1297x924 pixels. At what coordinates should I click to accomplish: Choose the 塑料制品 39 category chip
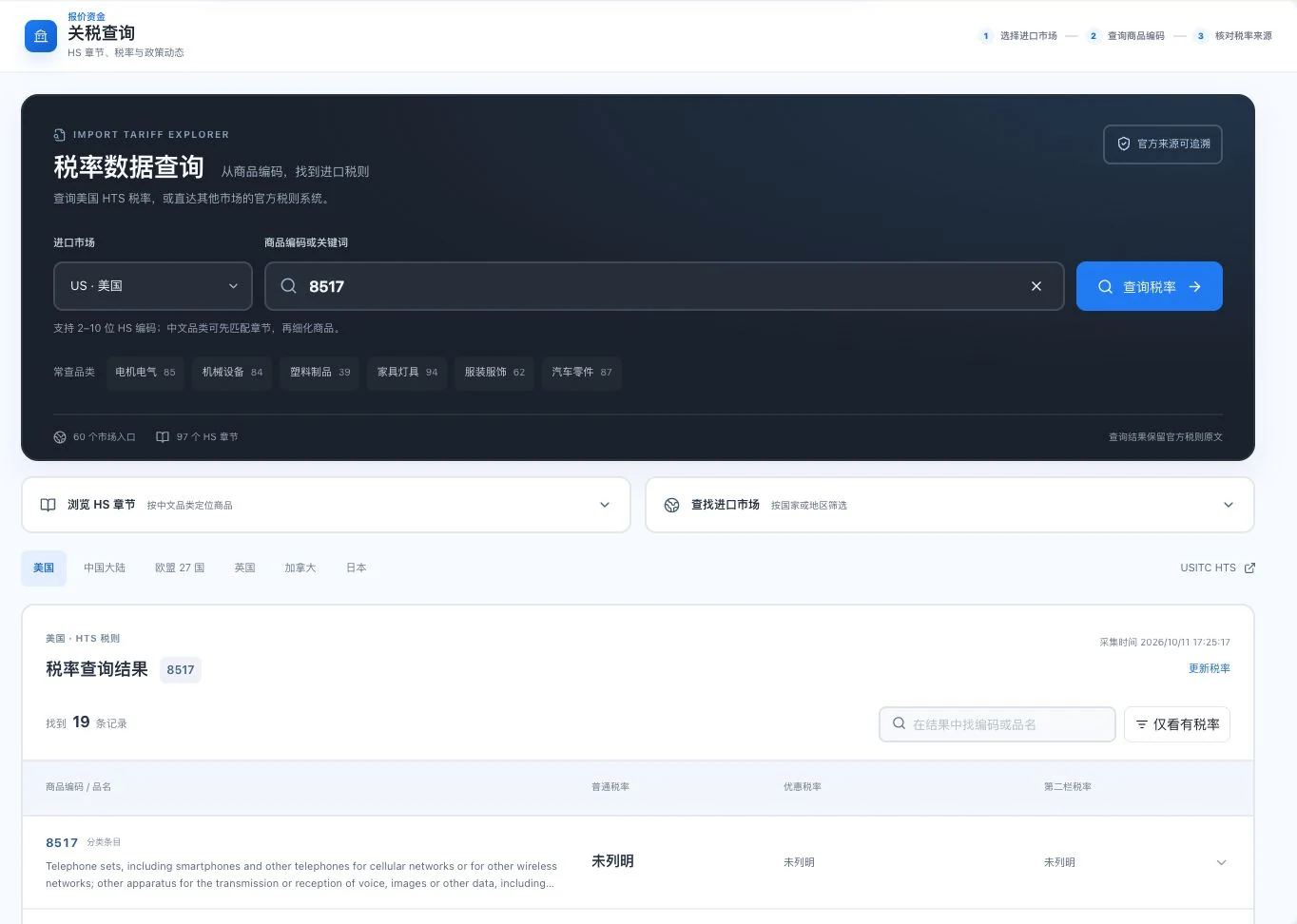click(x=320, y=373)
